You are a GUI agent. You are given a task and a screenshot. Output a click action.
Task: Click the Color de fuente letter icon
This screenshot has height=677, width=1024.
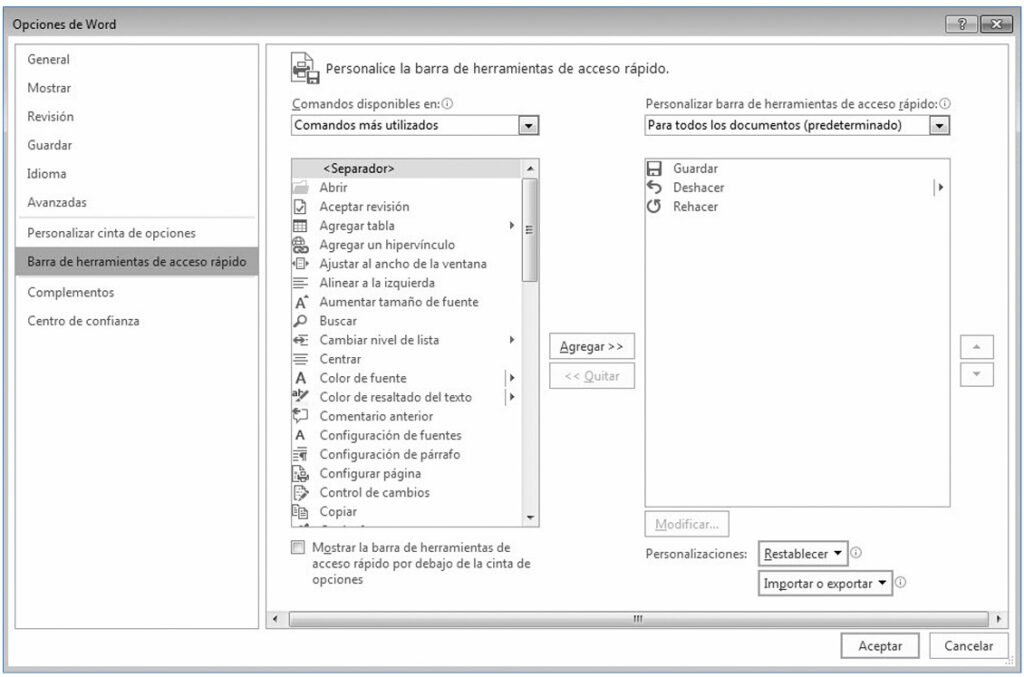[x=300, y=378]
